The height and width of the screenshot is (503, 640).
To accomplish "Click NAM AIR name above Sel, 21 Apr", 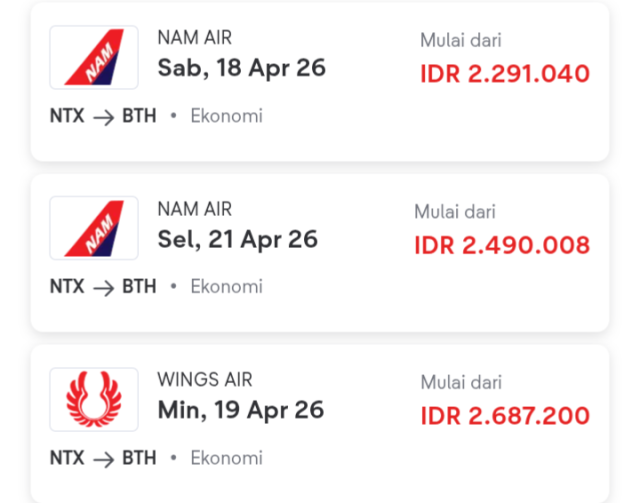I will (195, 209).
